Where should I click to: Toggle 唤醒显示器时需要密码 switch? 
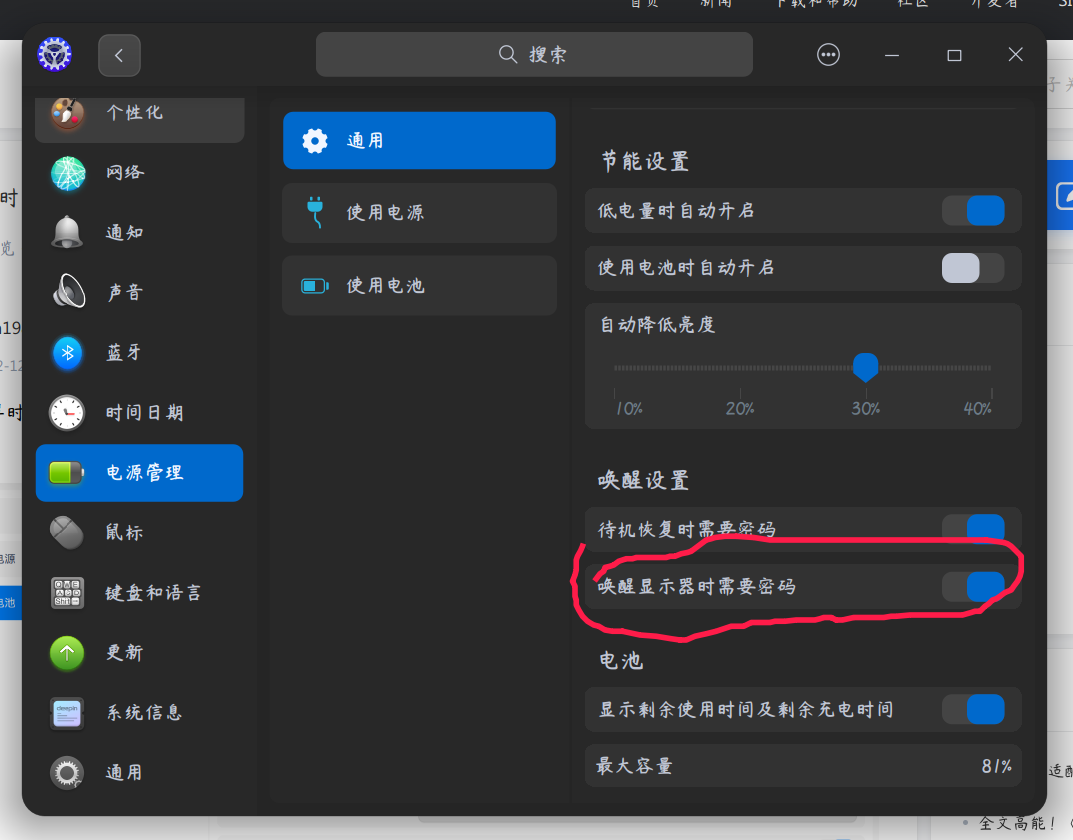coord(973,586)
